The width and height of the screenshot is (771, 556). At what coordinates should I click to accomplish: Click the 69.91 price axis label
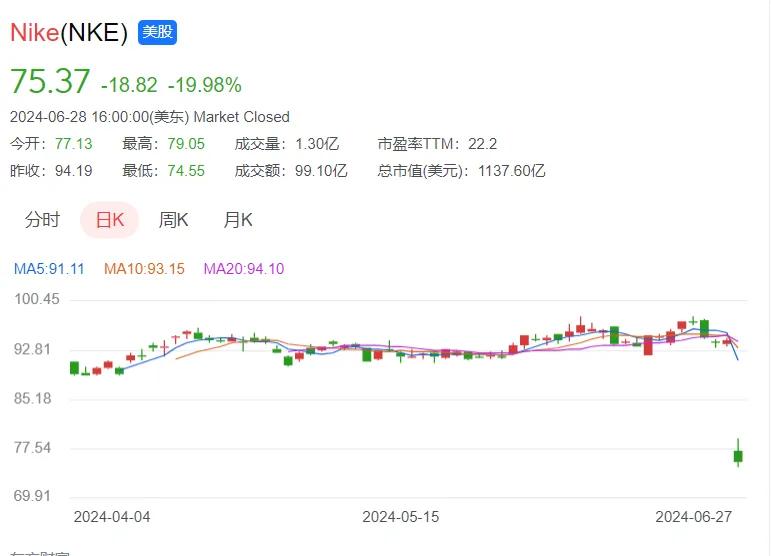click(32, 496)
